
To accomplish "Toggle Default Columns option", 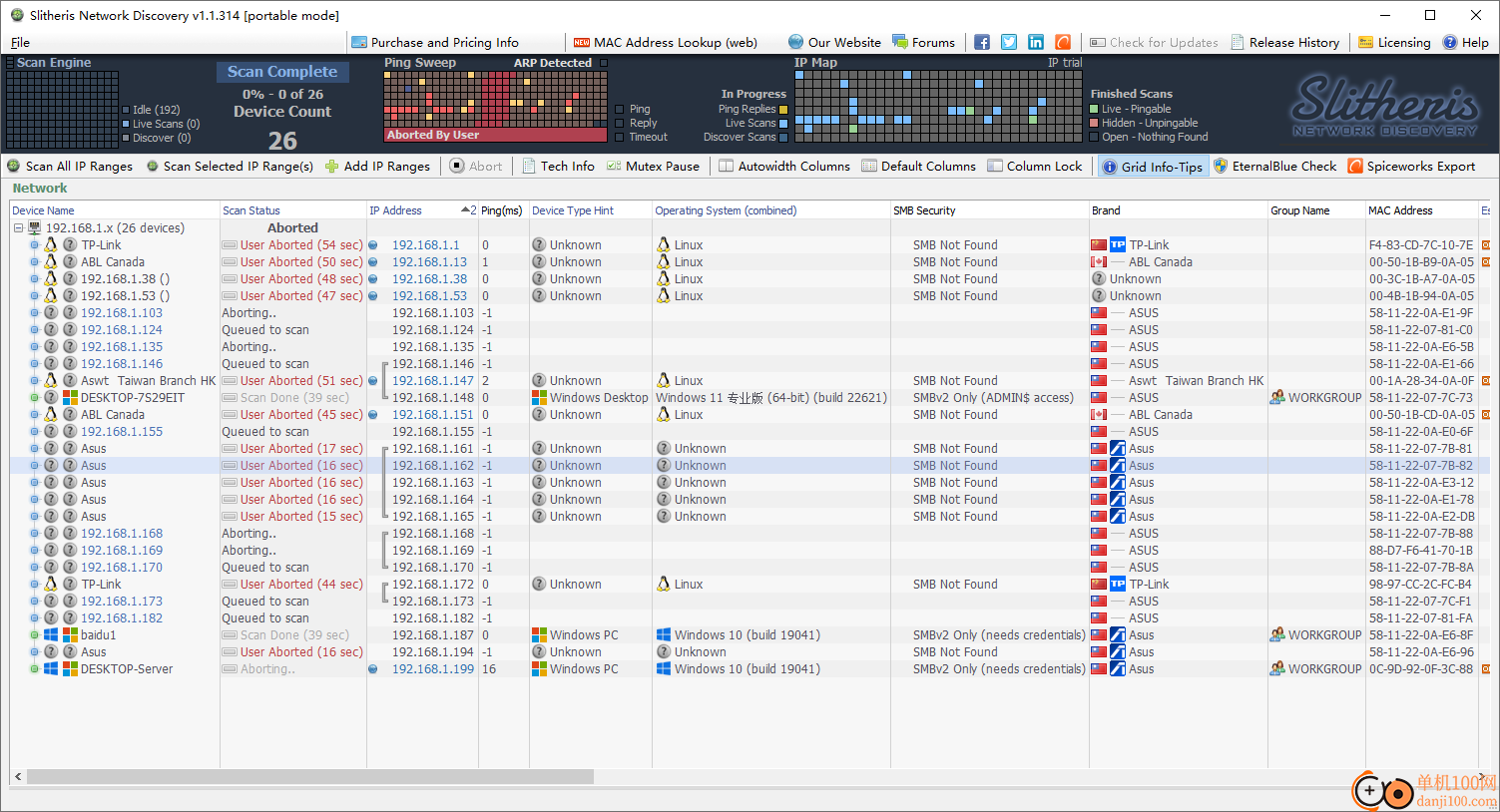I will (918, 167).
